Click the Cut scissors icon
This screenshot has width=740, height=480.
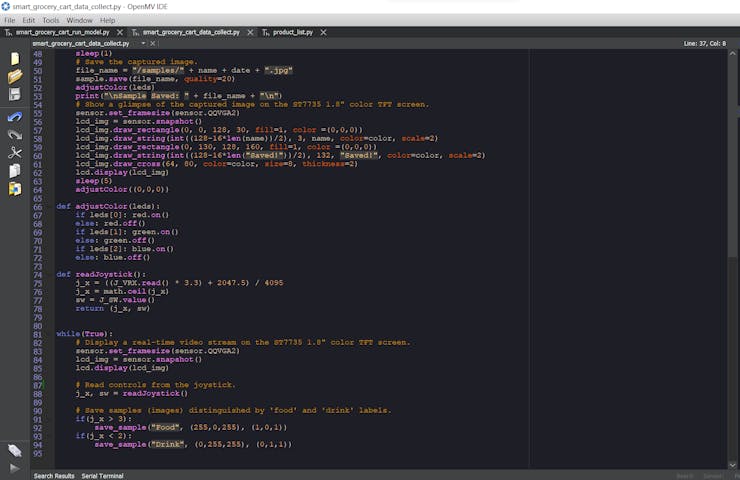[14, 153]
